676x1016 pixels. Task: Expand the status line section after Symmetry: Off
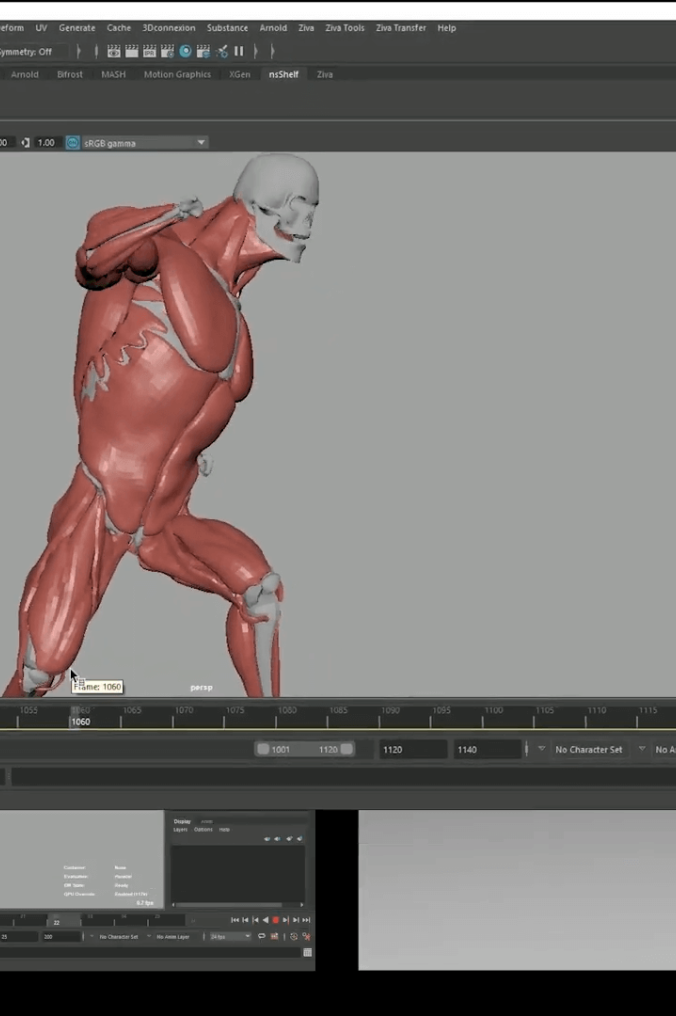[78, 51]
